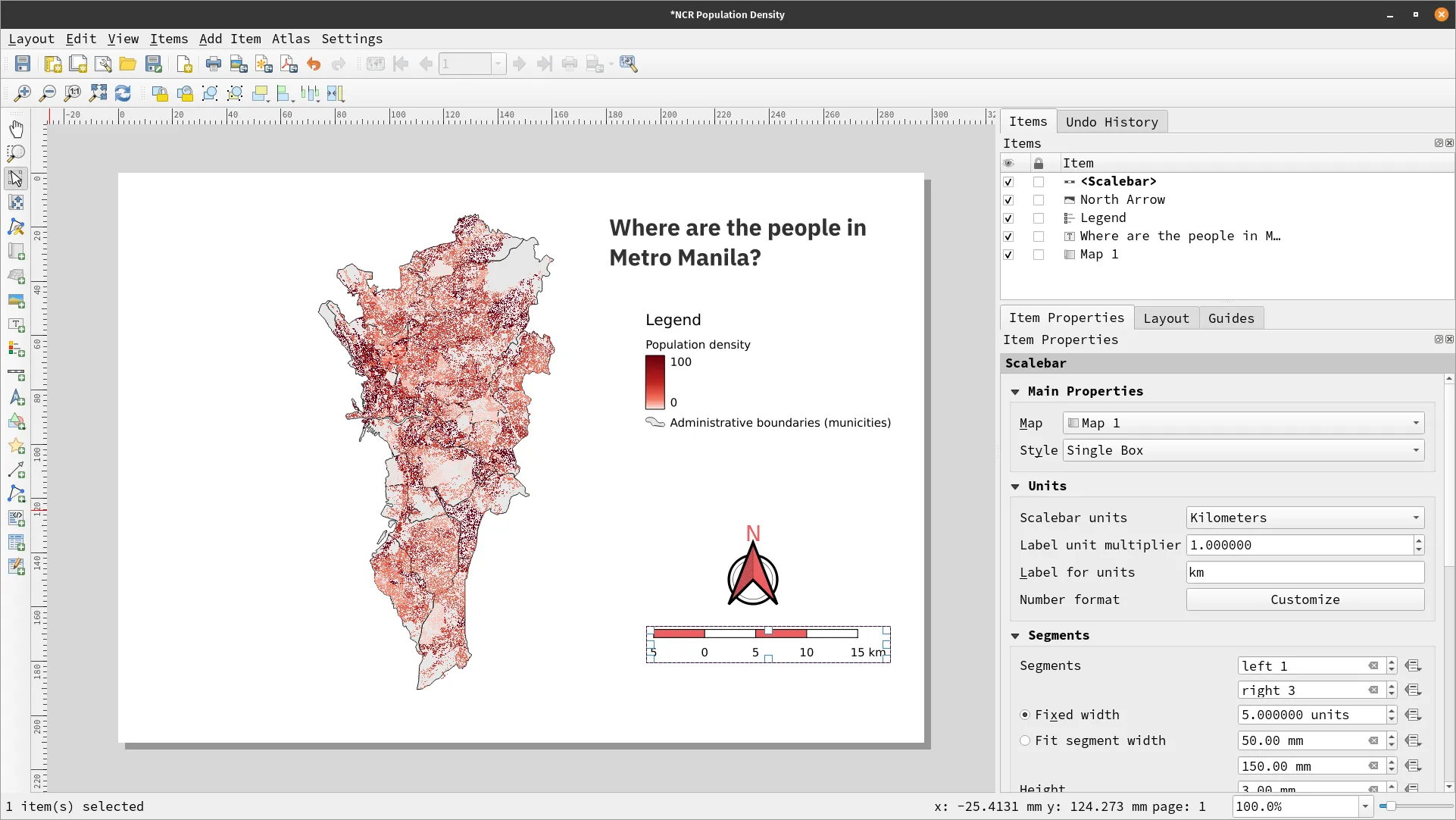Click the Refresh View icon
The height and width of the screenshot is (820, 1456).
point(123,93)
